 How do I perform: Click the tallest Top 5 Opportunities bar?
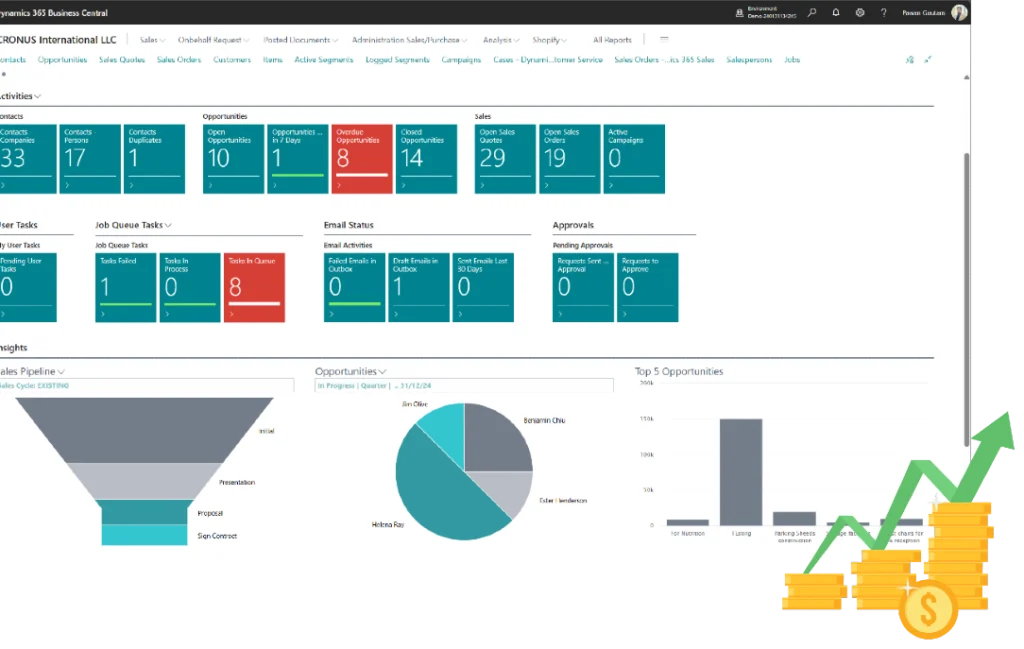pos(741,472)
